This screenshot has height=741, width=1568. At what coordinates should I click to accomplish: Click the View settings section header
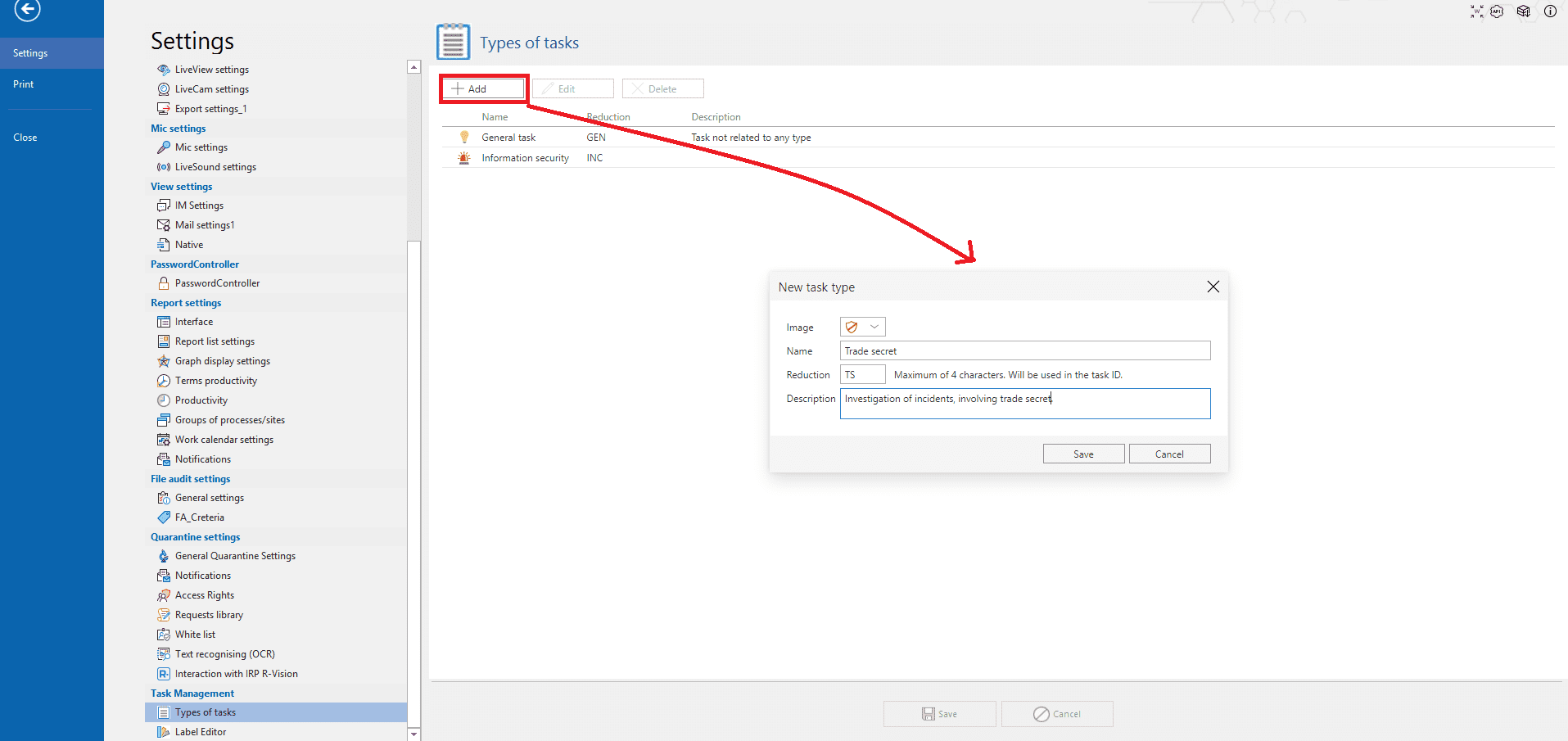click(x=181, y=187)
